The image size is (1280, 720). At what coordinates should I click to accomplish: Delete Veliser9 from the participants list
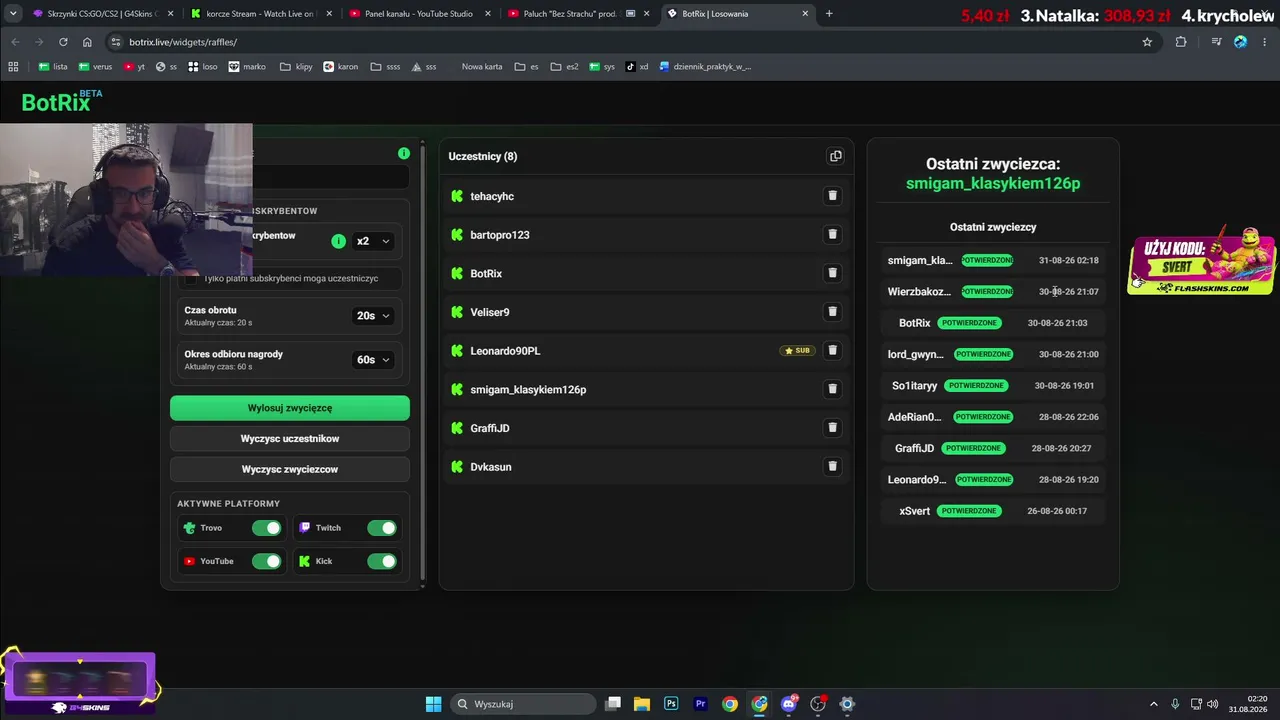(x=832, y=312)
